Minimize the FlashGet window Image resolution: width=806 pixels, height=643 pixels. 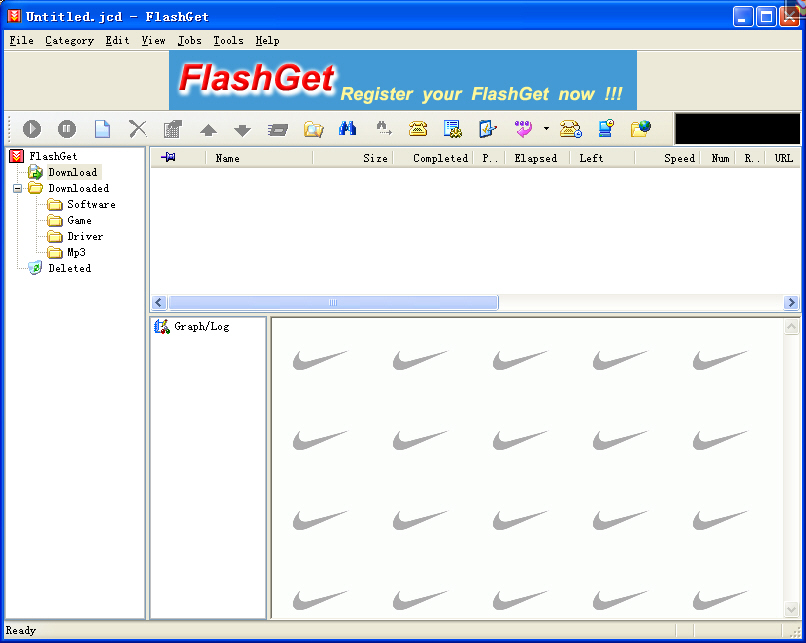743,17
